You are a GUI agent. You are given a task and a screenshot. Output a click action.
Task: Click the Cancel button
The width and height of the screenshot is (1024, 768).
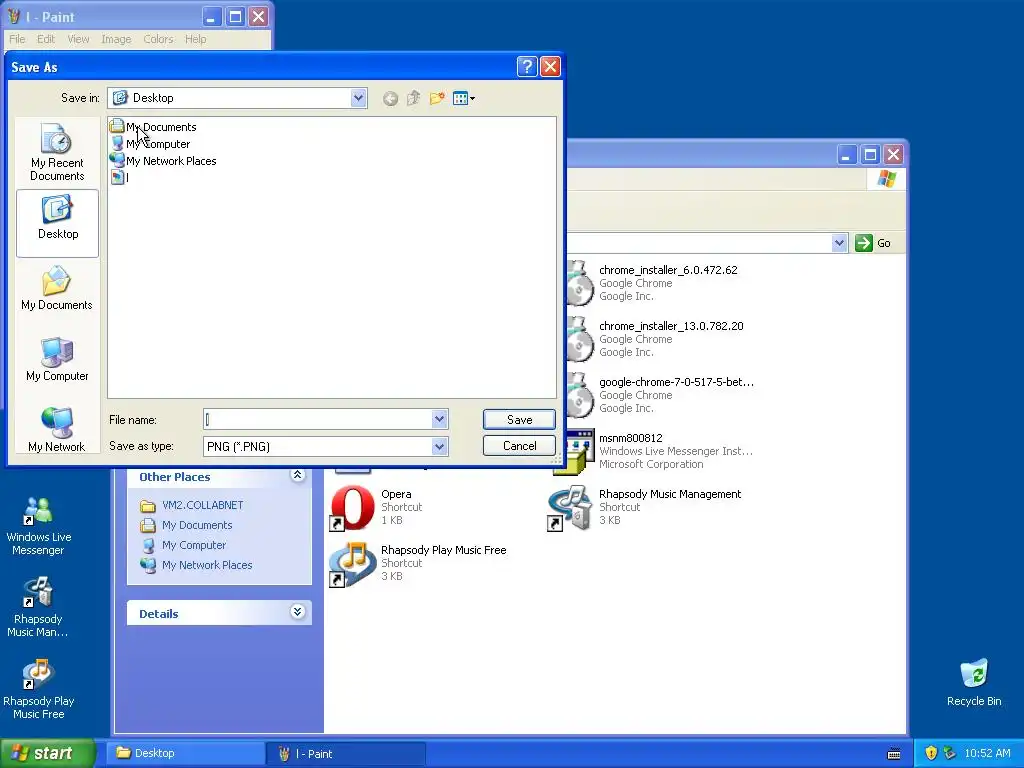pyautogui.click(x=519, y=446)
